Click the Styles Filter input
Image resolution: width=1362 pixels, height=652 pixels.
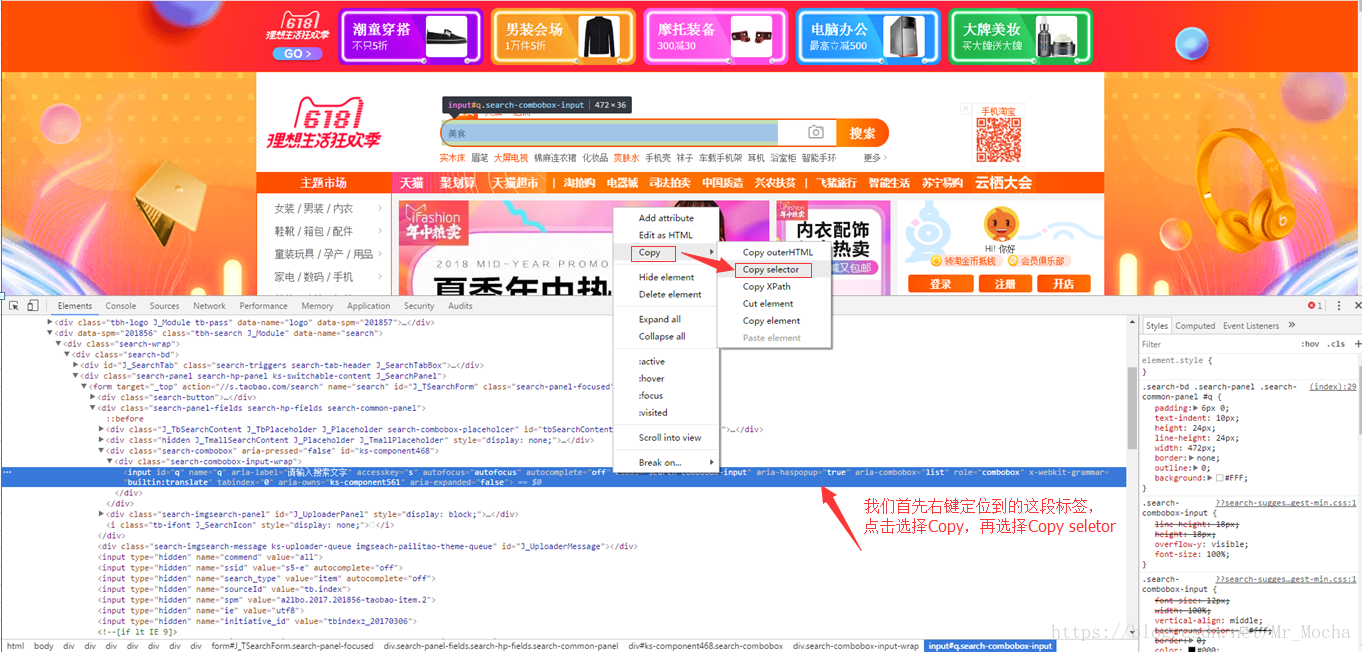pyautogui.click(x=1215, y=344)
